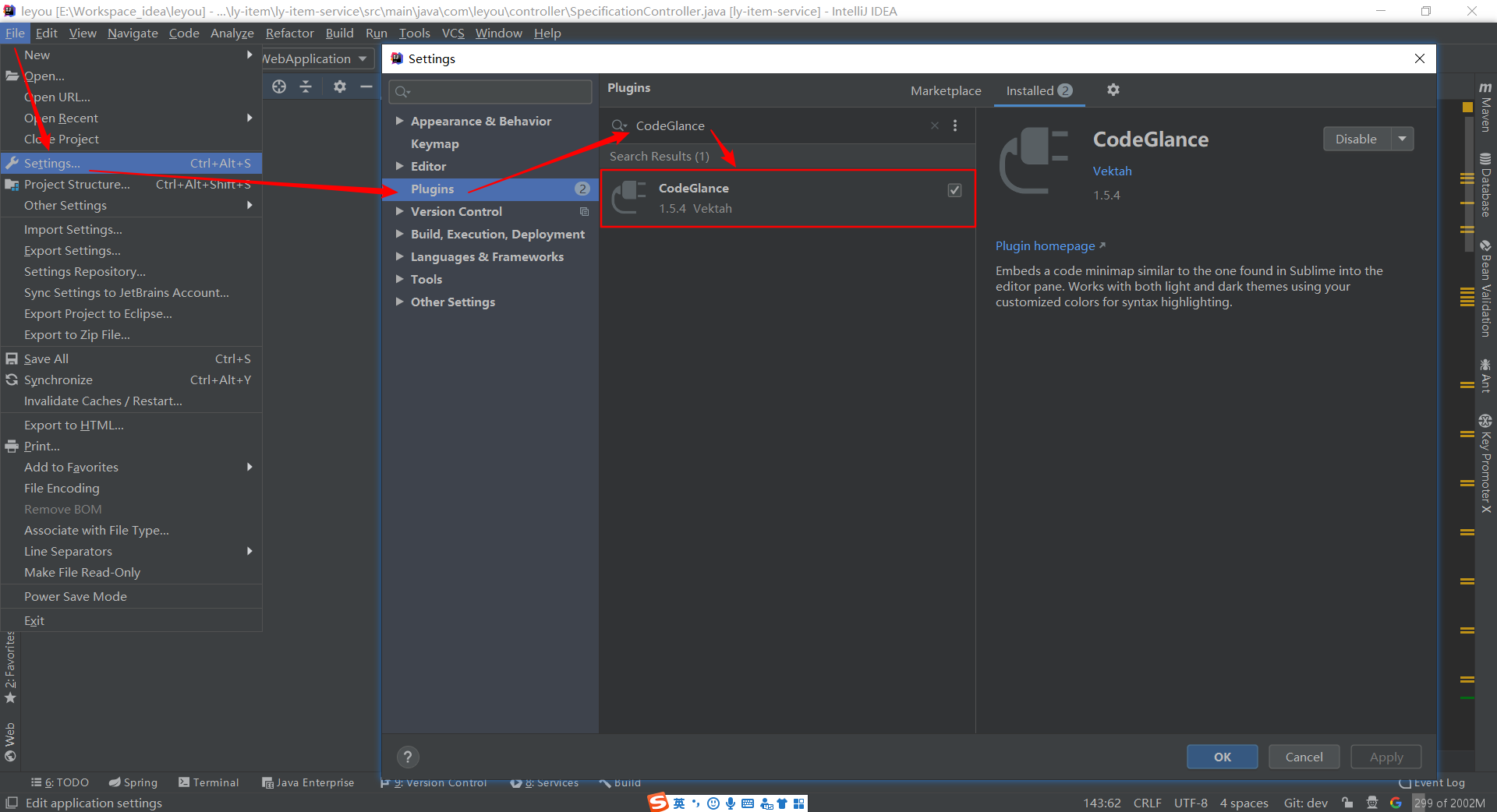The height and width of the screenshot is (812, 1497).
Task: Open the Event Log tool window
Action: pyautogui.click(x=1432, y=782)
